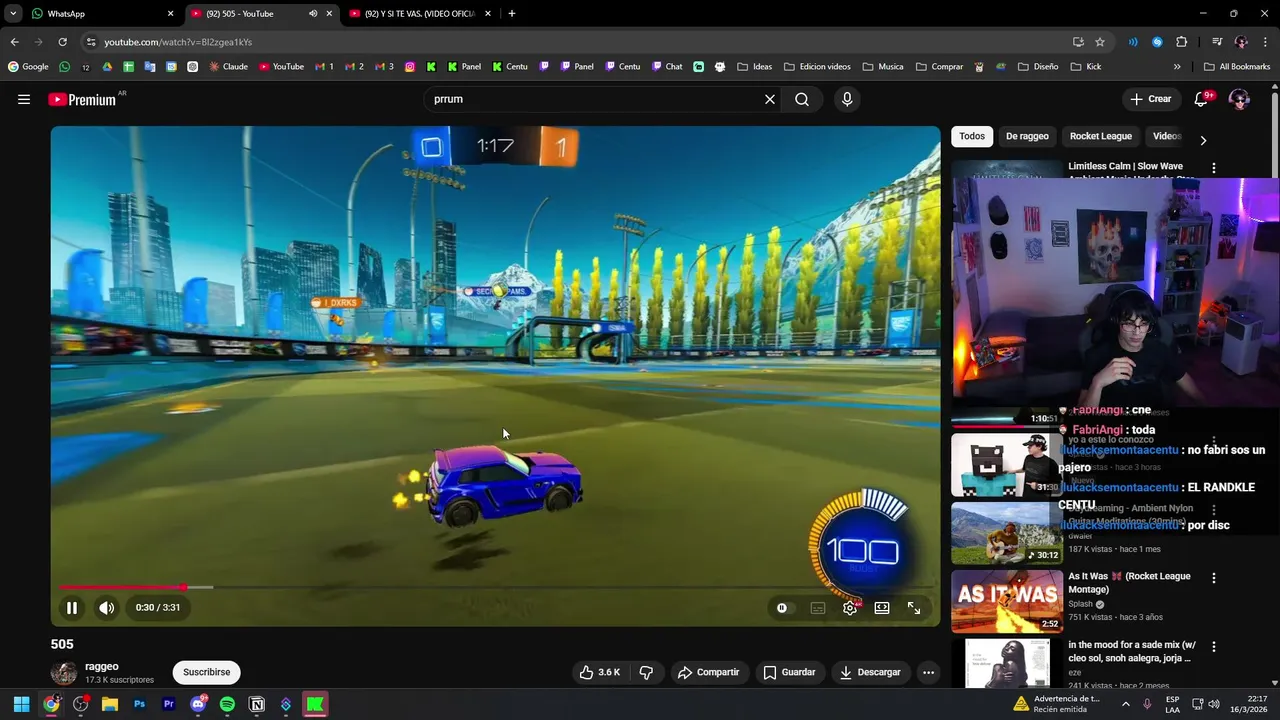Open the raggeo channel name link
The width and height of the screenshot is (1280, 720).
(102, 666)
